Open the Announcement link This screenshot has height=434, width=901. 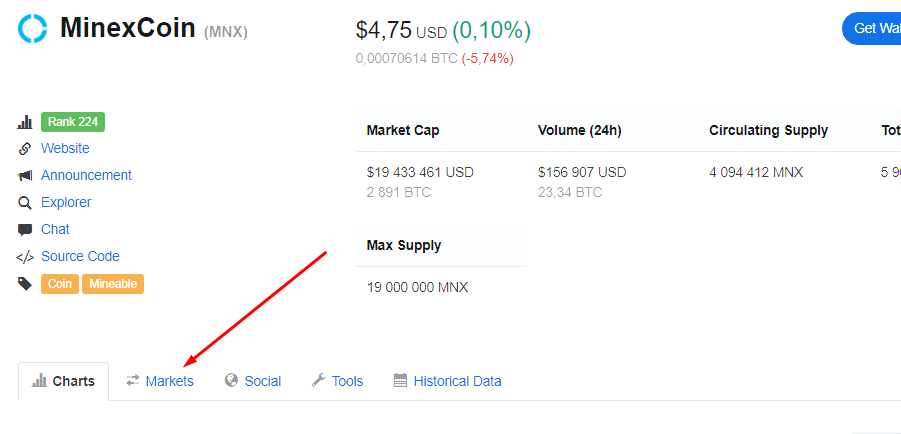pos(86,175)
